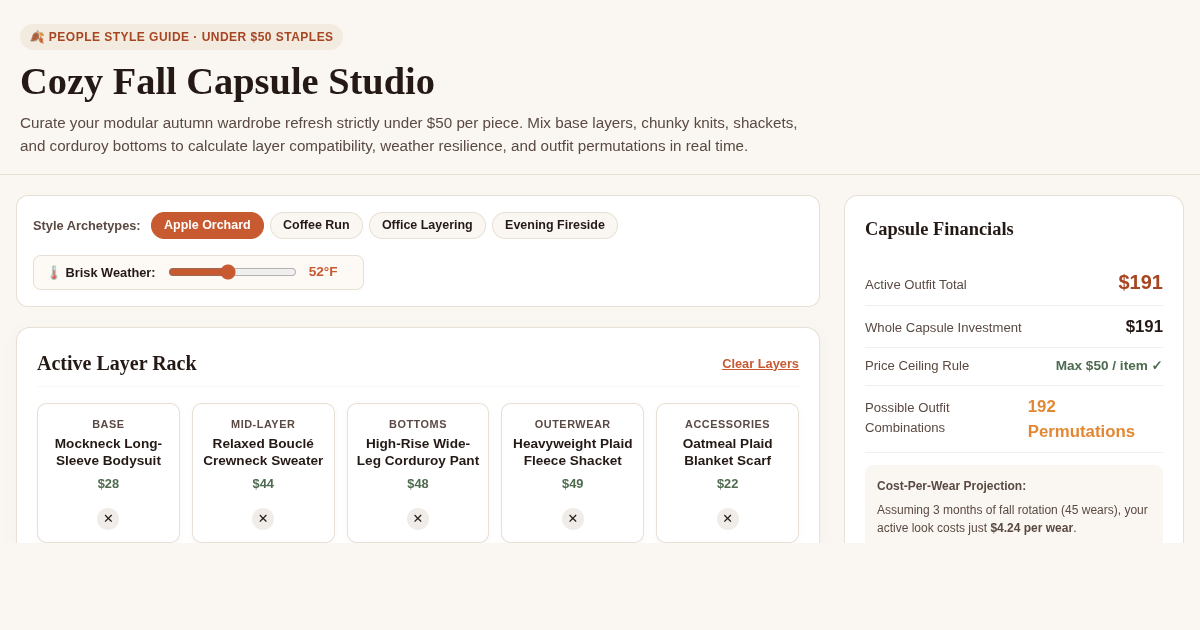The height and width of the screenshot is (630, 1200).
Task: Click the People Style Guide badge
Action: (x=181, y=37)
